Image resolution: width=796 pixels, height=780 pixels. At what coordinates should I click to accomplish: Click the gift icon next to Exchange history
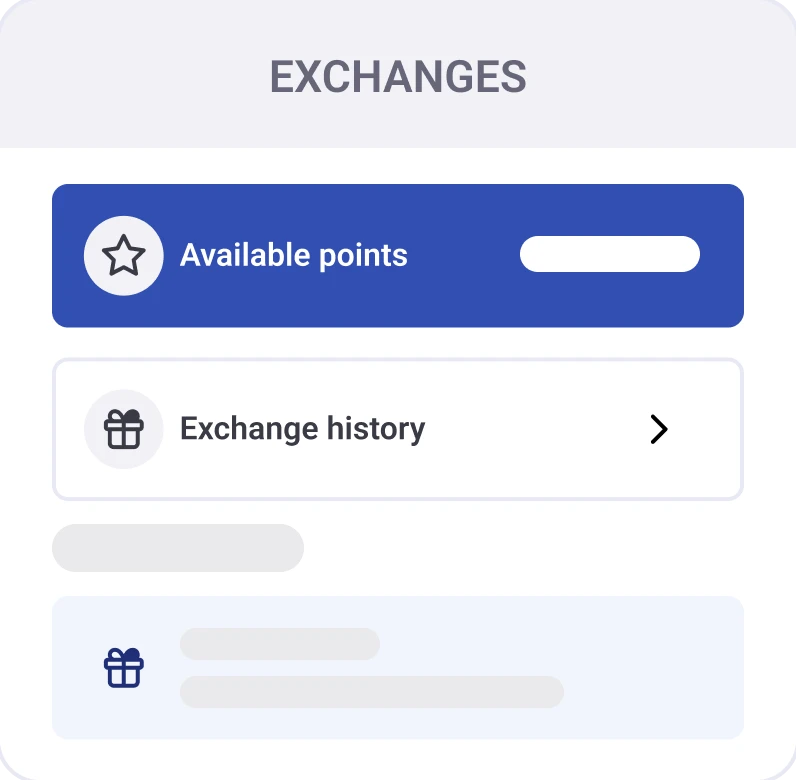click(x=124, y=430)
